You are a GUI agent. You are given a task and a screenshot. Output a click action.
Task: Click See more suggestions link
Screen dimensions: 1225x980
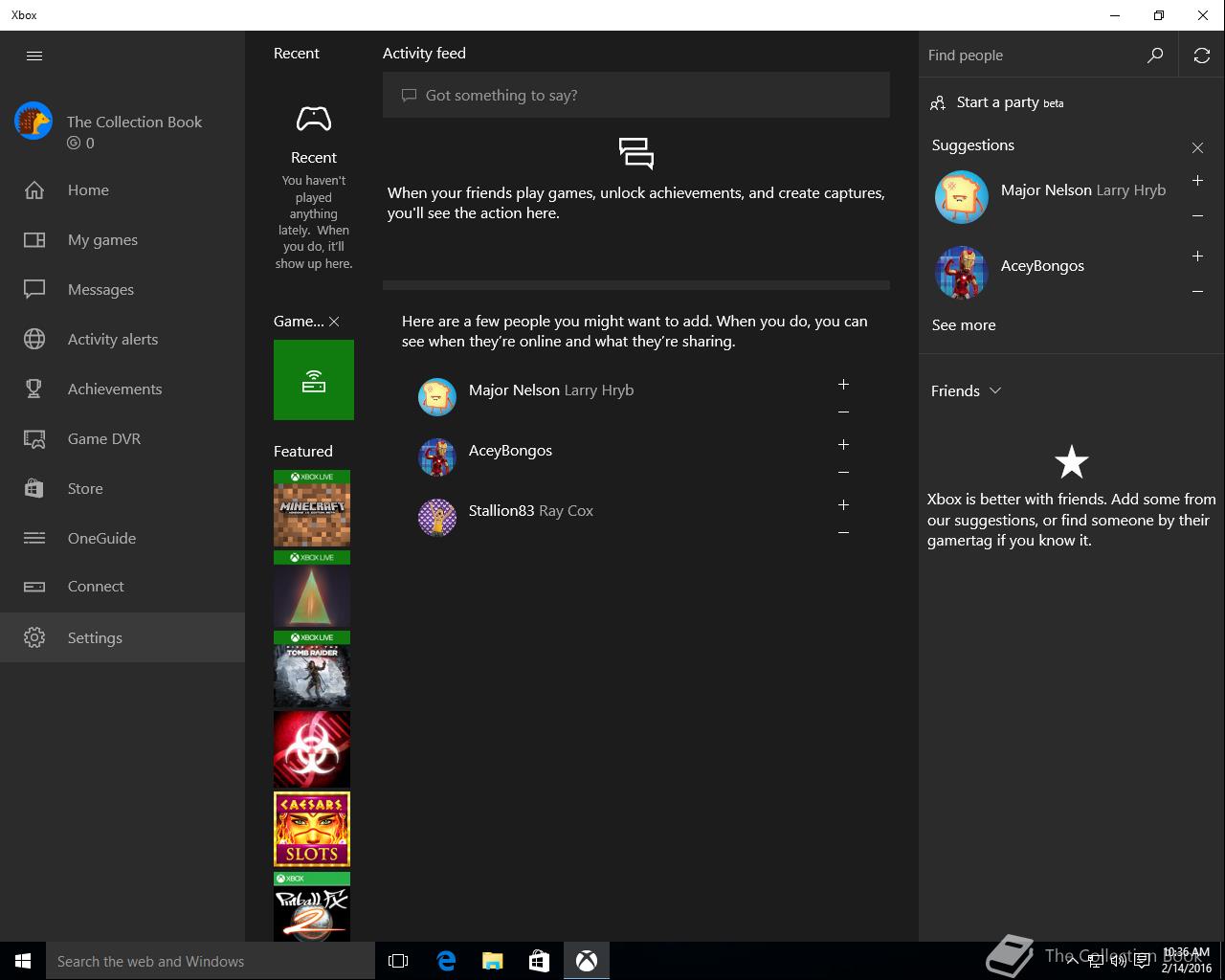[x=964, y=325]
